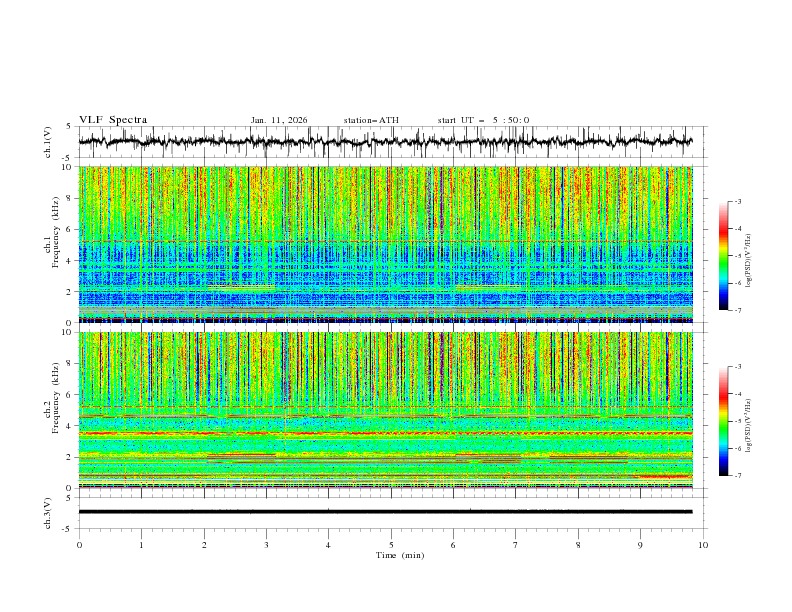The width and height of the screenshot is (792, 612).
Task: Click time axis tick label "9"
Action: pyautogui.click(x=640, y=545)
